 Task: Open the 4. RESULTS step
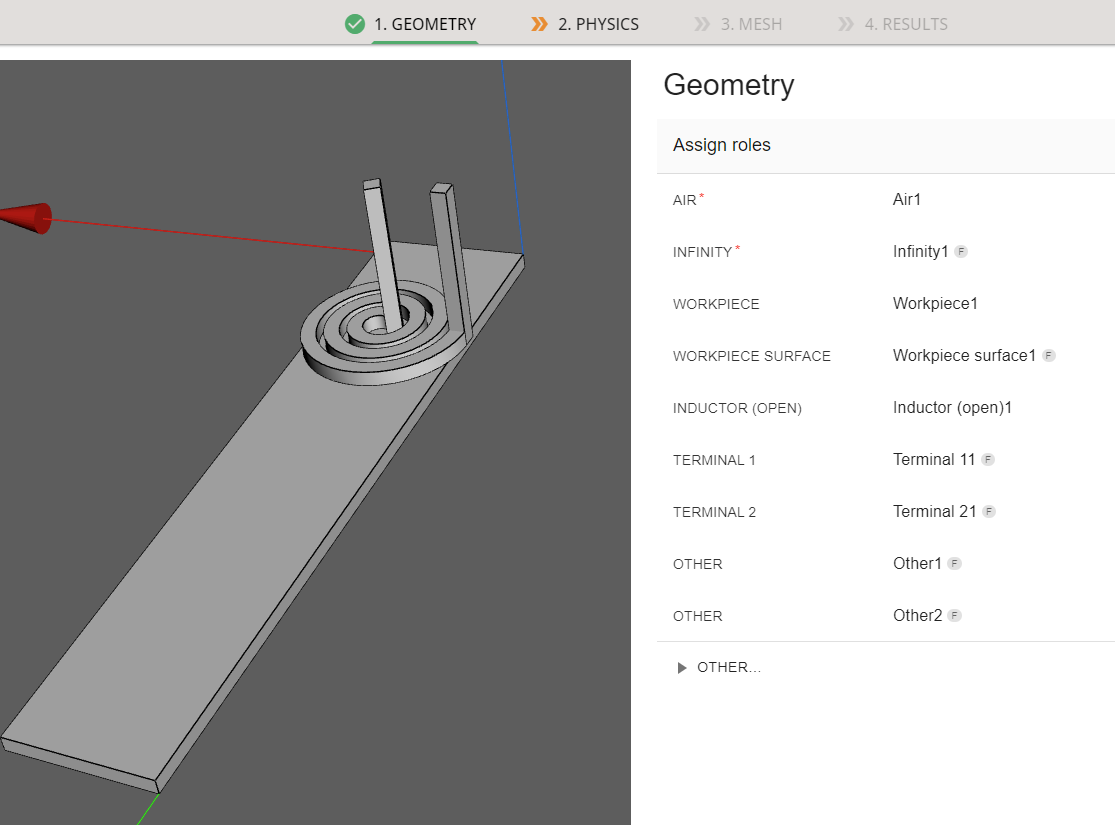tap(905, 24)
